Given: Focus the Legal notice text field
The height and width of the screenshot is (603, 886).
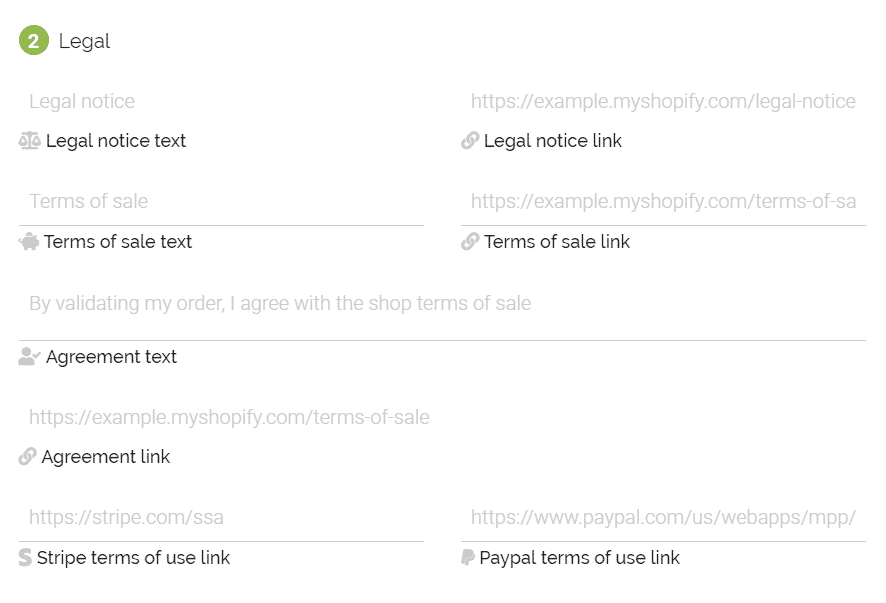Looking at the screenshot, I should [x=222, y=102].
